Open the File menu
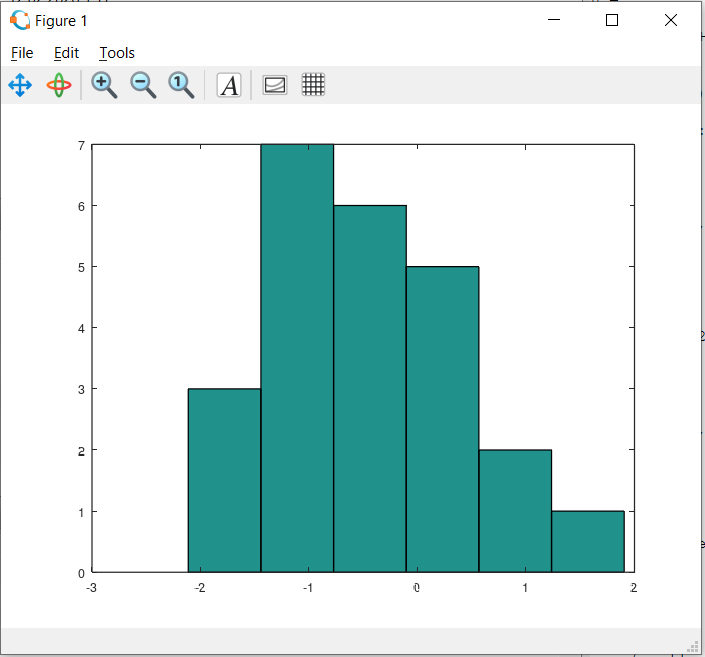The image size is (705, 657). [22, 53]
